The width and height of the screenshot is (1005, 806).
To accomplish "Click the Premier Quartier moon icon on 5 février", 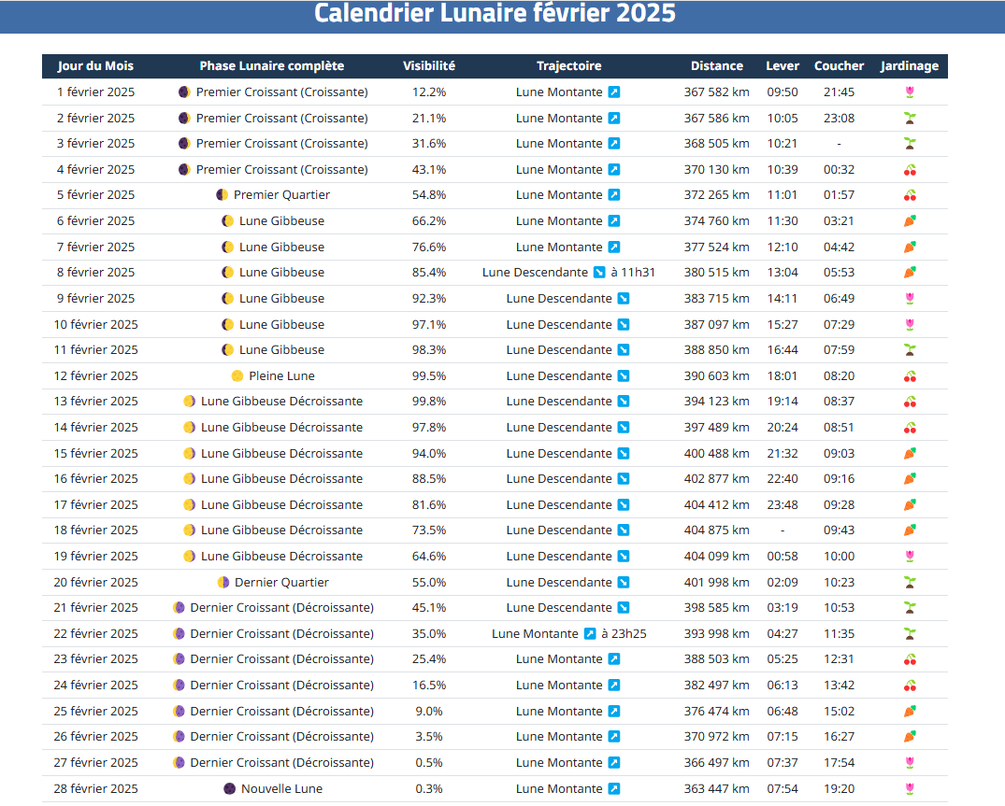I will click(x=222, y=195).
